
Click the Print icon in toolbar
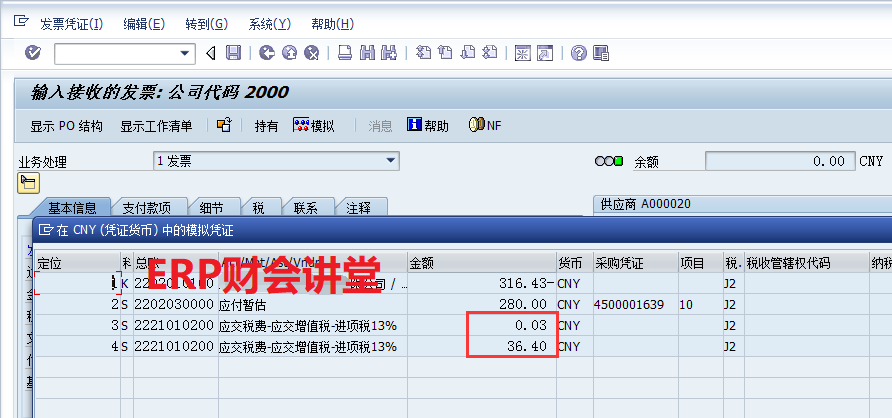344,53
